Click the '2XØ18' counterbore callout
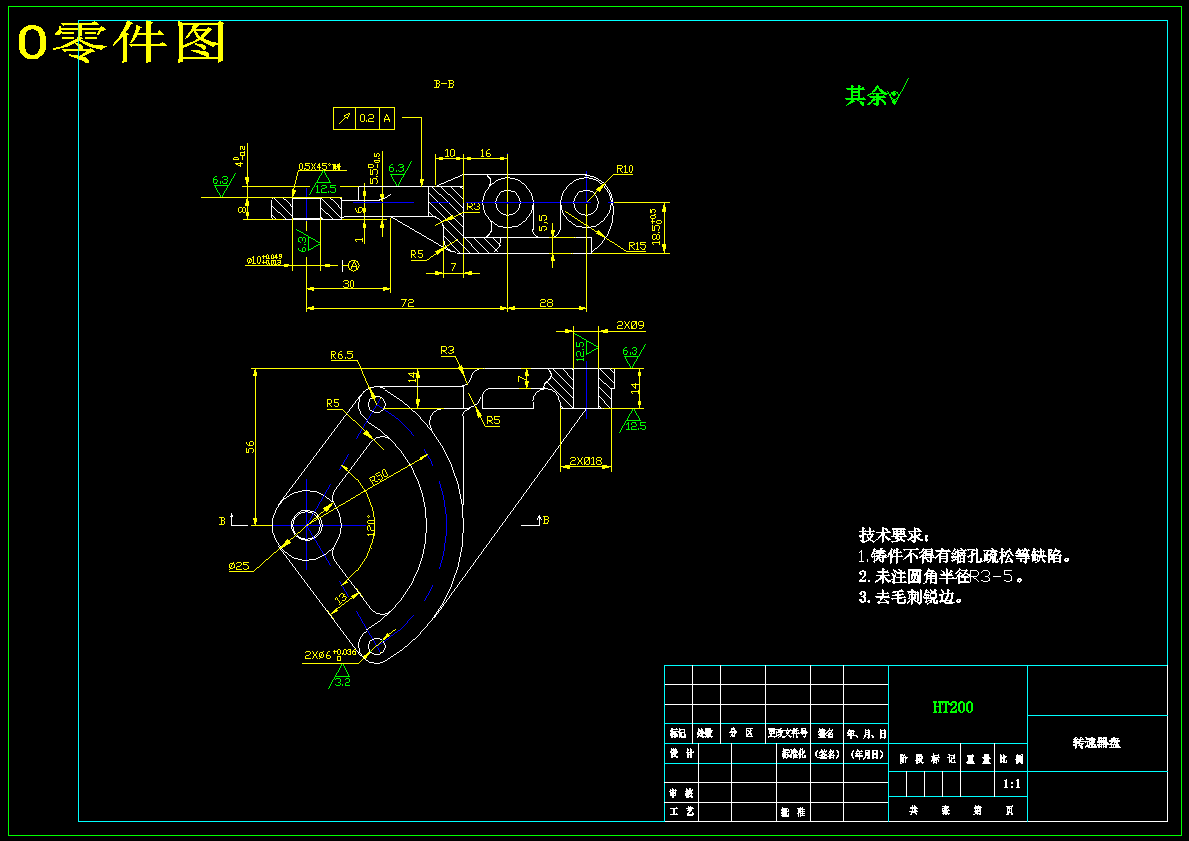Viewport: 1189px width, 841px height. pos(586,460)
